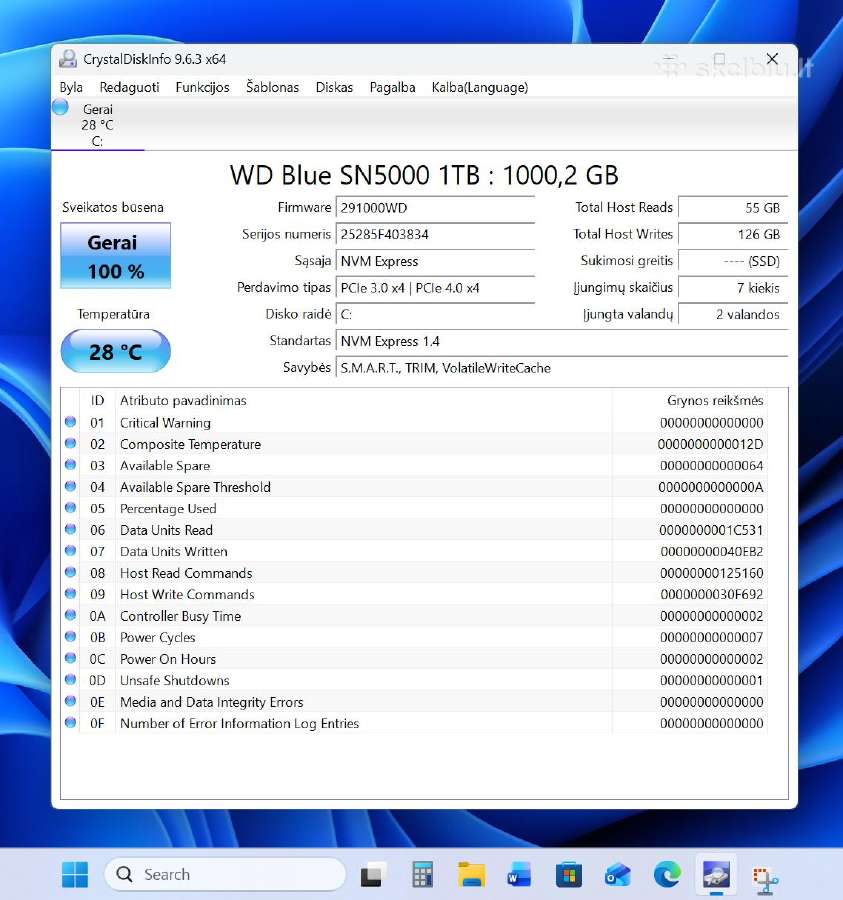Open the Funkcijos menu
Viewport: 843px width, 900px height.
(x=202, y=87)
